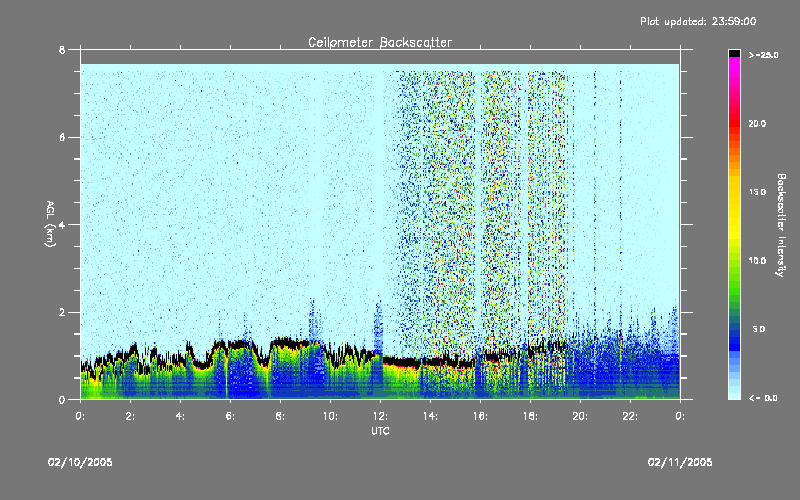Click the colorbar label 20.0

pyautogui.click(x=757, y=124)
